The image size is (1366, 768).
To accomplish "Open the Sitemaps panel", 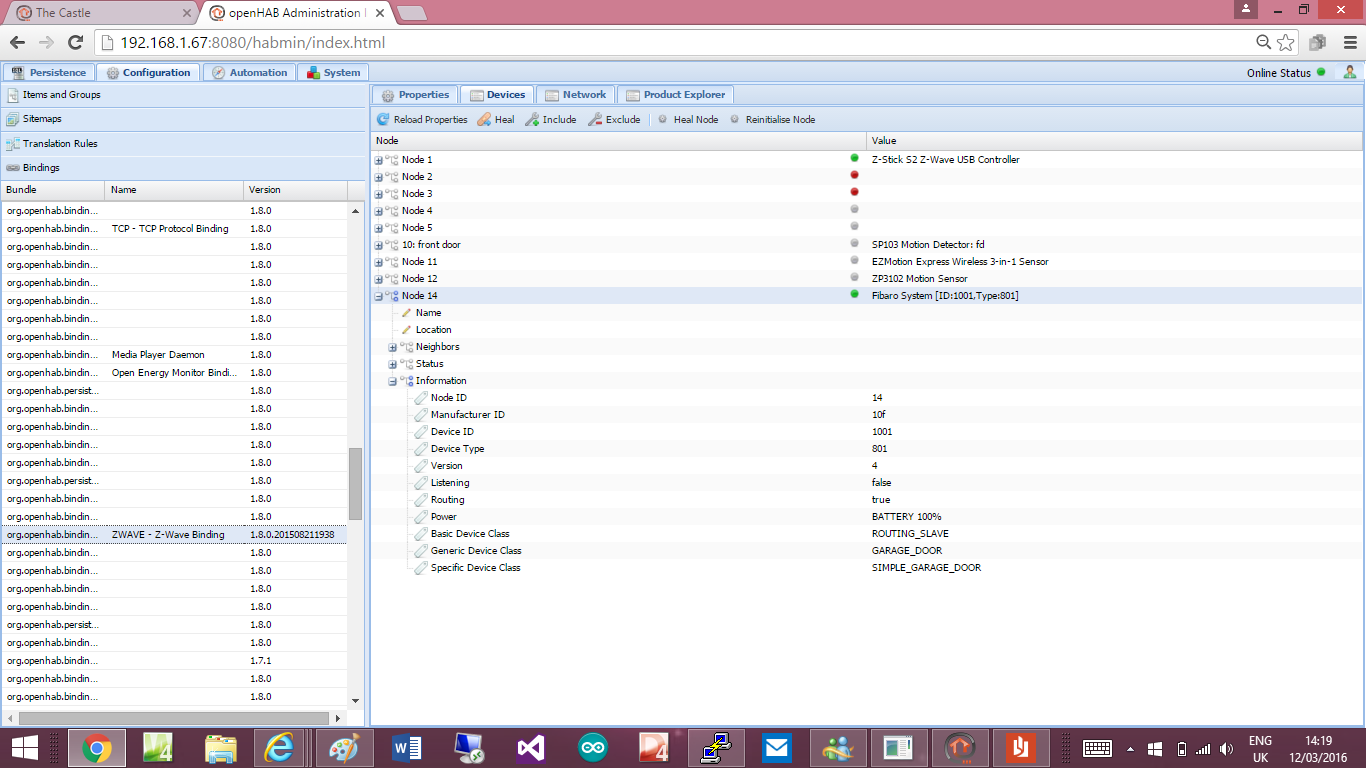I will click(184, 119).
